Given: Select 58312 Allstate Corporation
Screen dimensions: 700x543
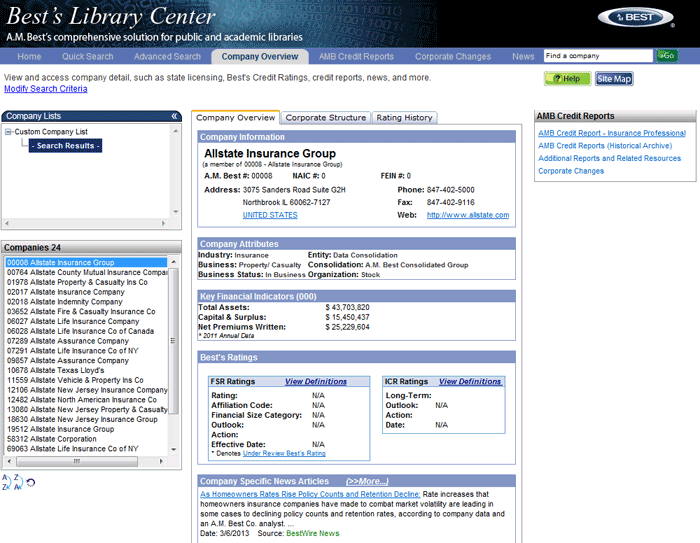Looking at the screenshot, I should tap(87, 439).
